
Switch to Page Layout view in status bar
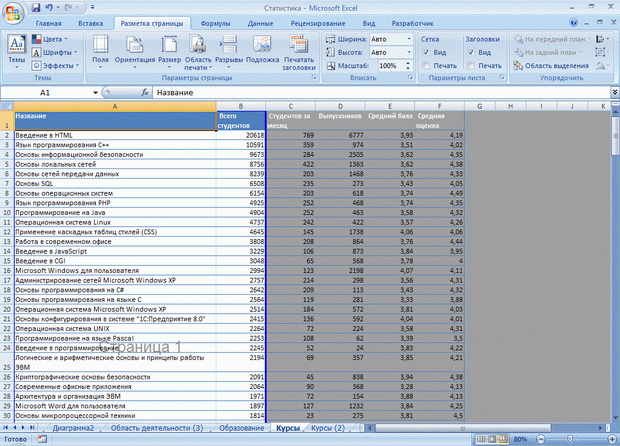[492, 439]
